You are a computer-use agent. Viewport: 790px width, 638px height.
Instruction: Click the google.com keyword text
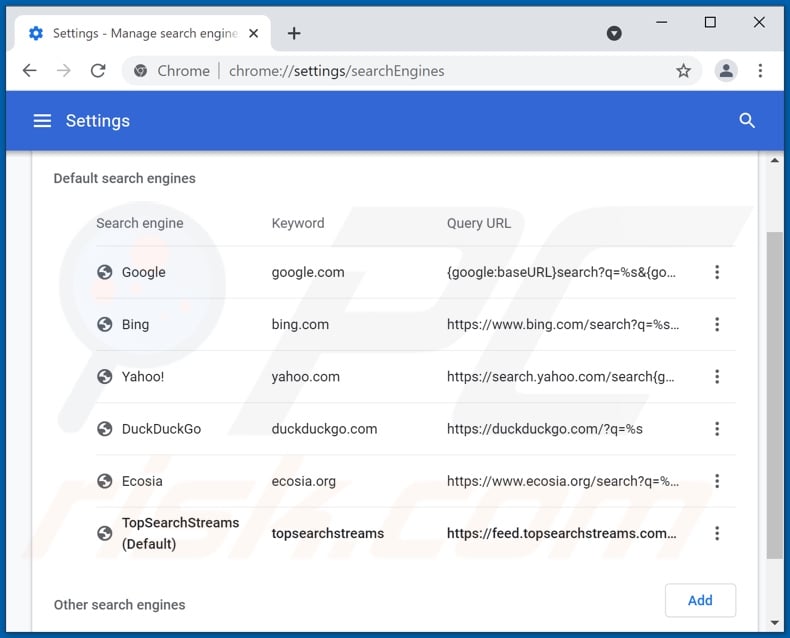pyautogui.click(x=308, y=272)
